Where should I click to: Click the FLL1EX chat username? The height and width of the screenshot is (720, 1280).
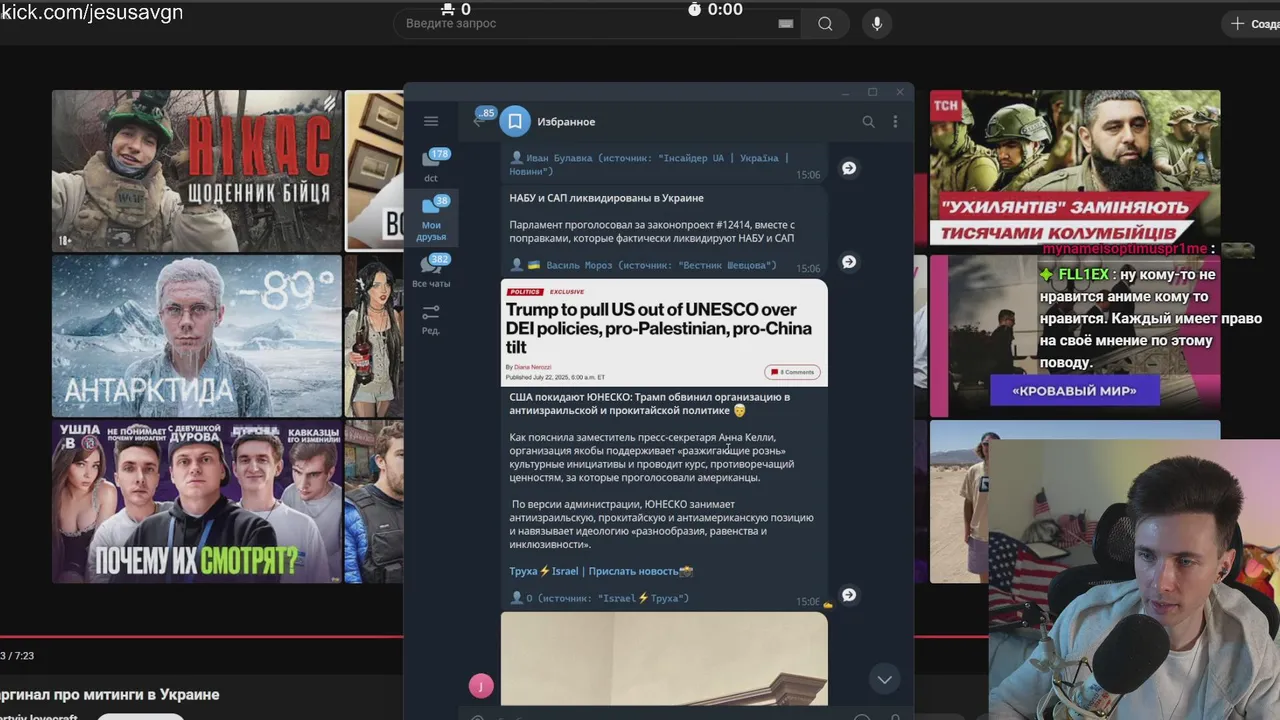(1084, 274)
